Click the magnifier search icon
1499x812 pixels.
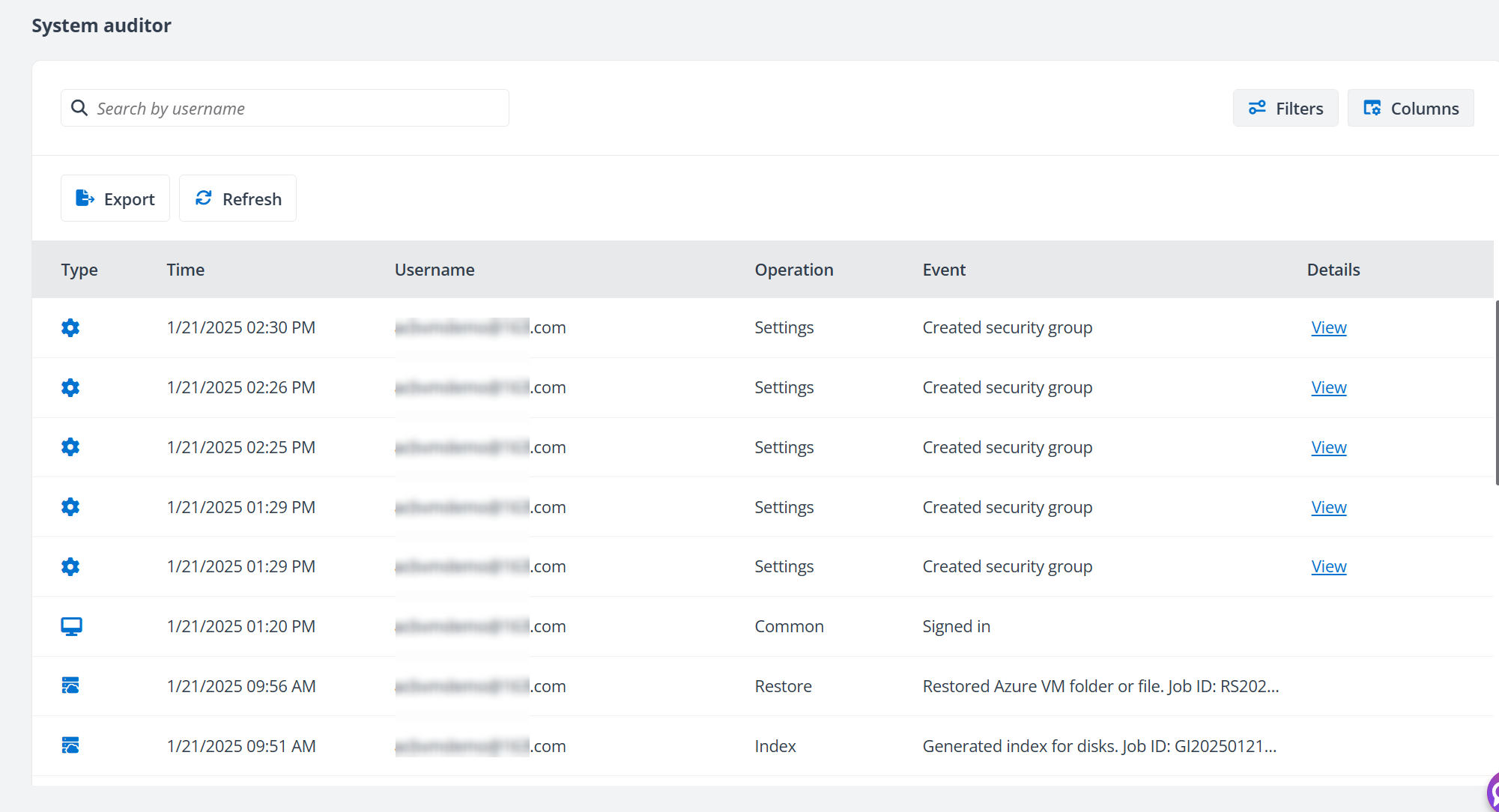[x=79, y=109]
